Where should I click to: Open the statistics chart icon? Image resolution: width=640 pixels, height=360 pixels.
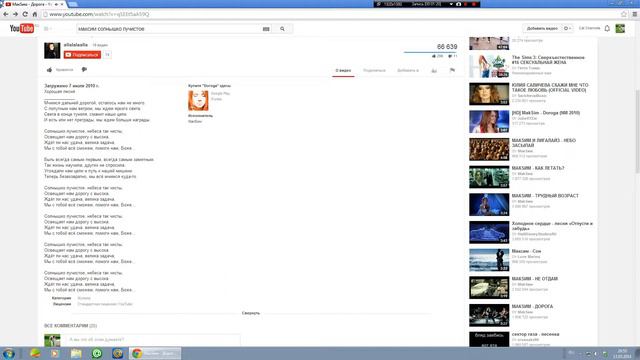[434, 71]
